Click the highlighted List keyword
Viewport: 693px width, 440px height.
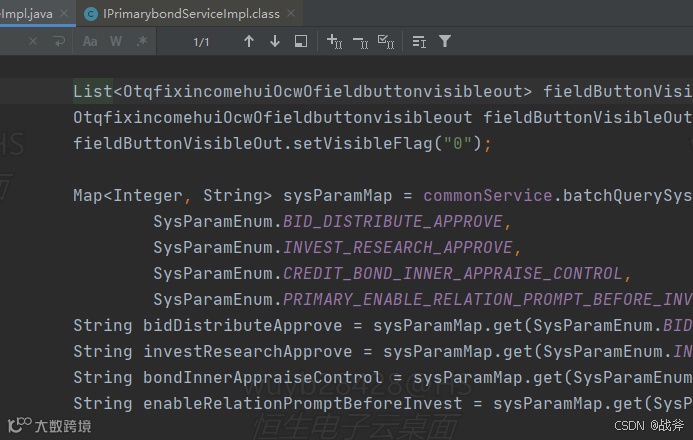(x=93, y=91)
